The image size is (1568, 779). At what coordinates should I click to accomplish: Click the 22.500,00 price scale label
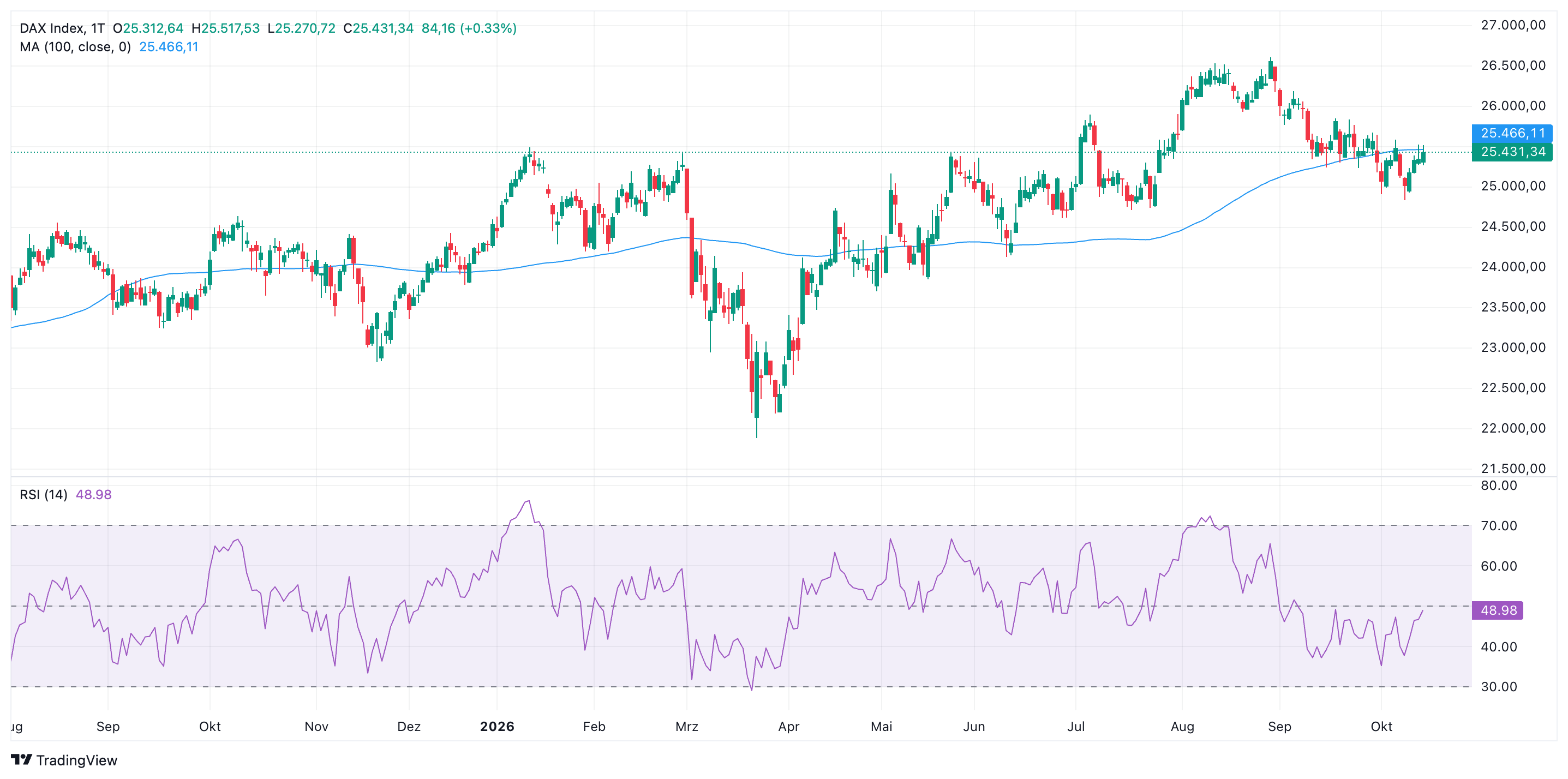pyautogui.click(x=1512, y=388)
